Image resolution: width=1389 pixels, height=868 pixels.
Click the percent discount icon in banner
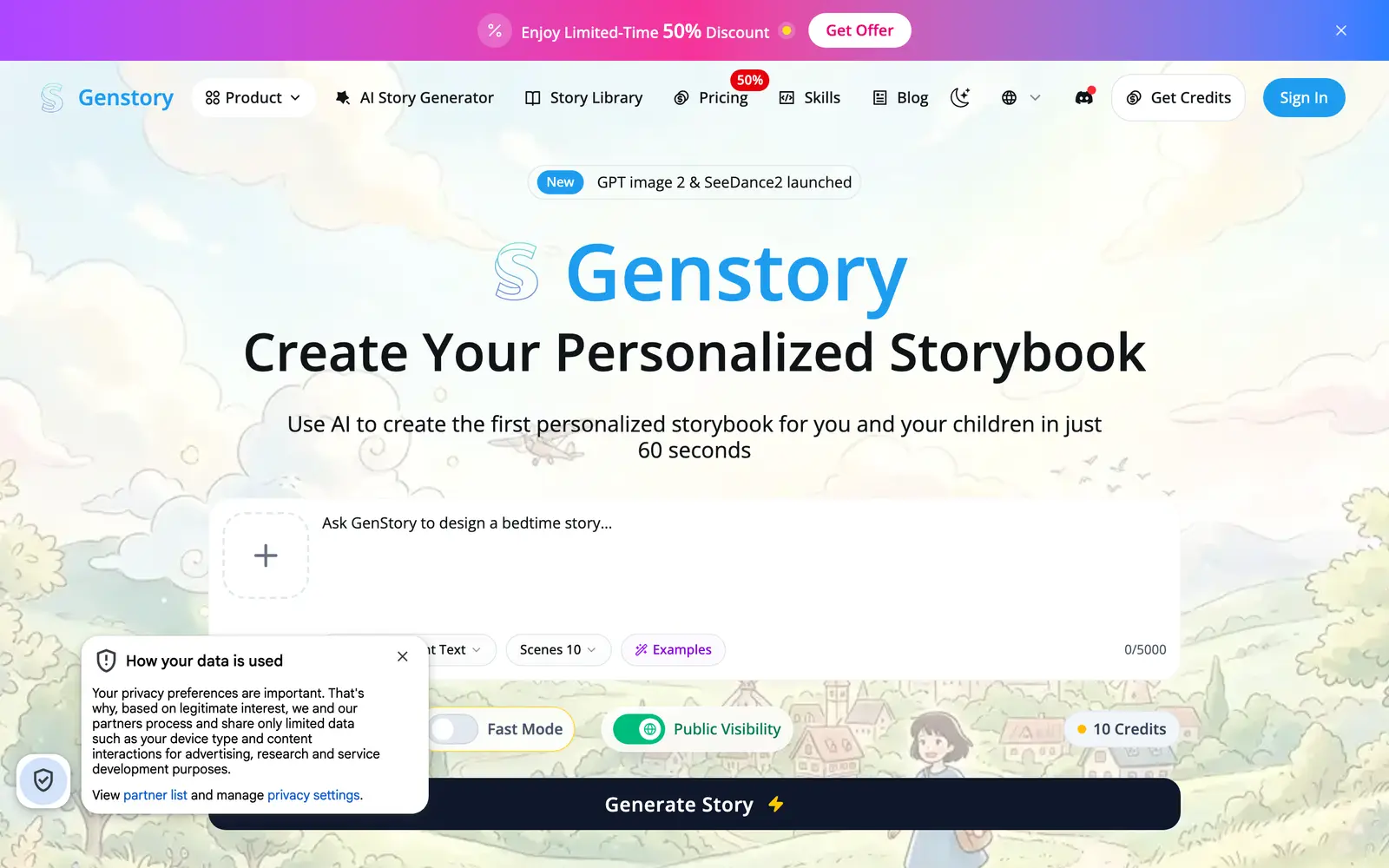point(494,30)
